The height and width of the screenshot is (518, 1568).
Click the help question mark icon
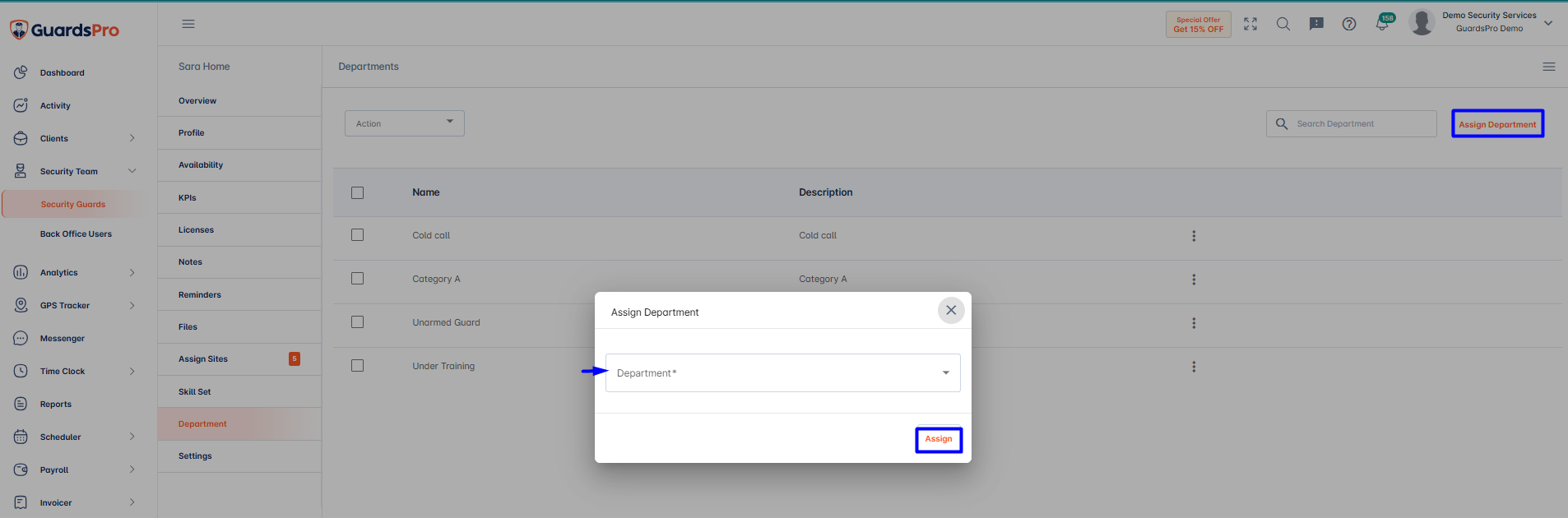pos(1349,24)
